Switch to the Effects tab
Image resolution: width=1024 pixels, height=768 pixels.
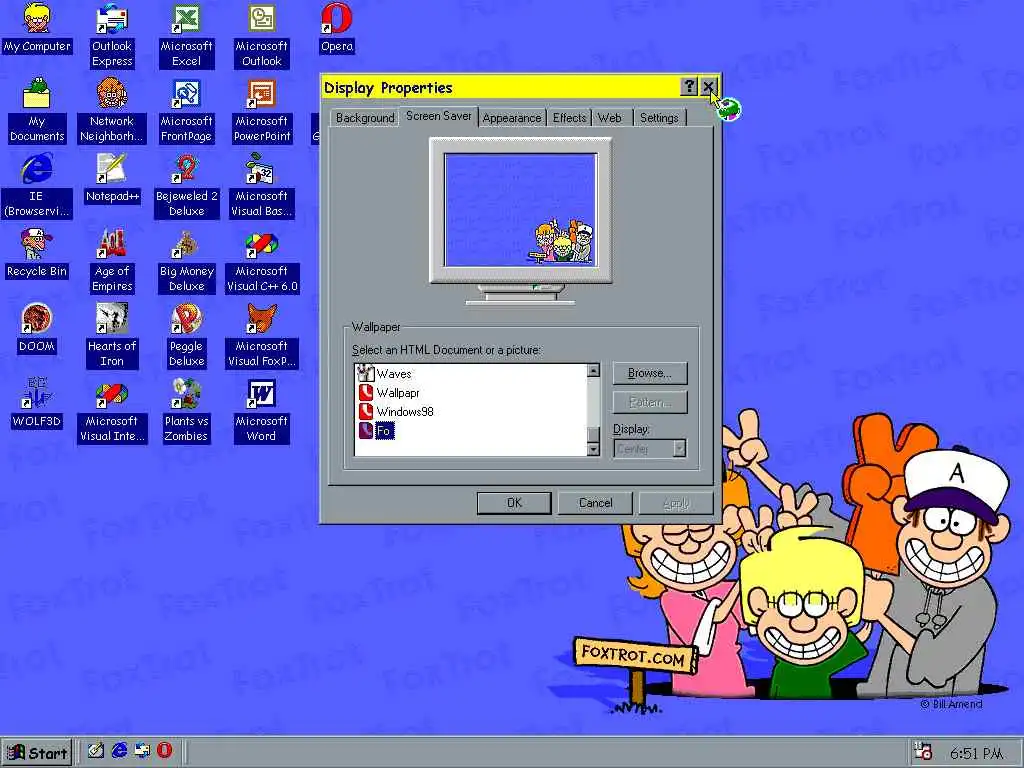pyautogui.click(x=569, y=118)
